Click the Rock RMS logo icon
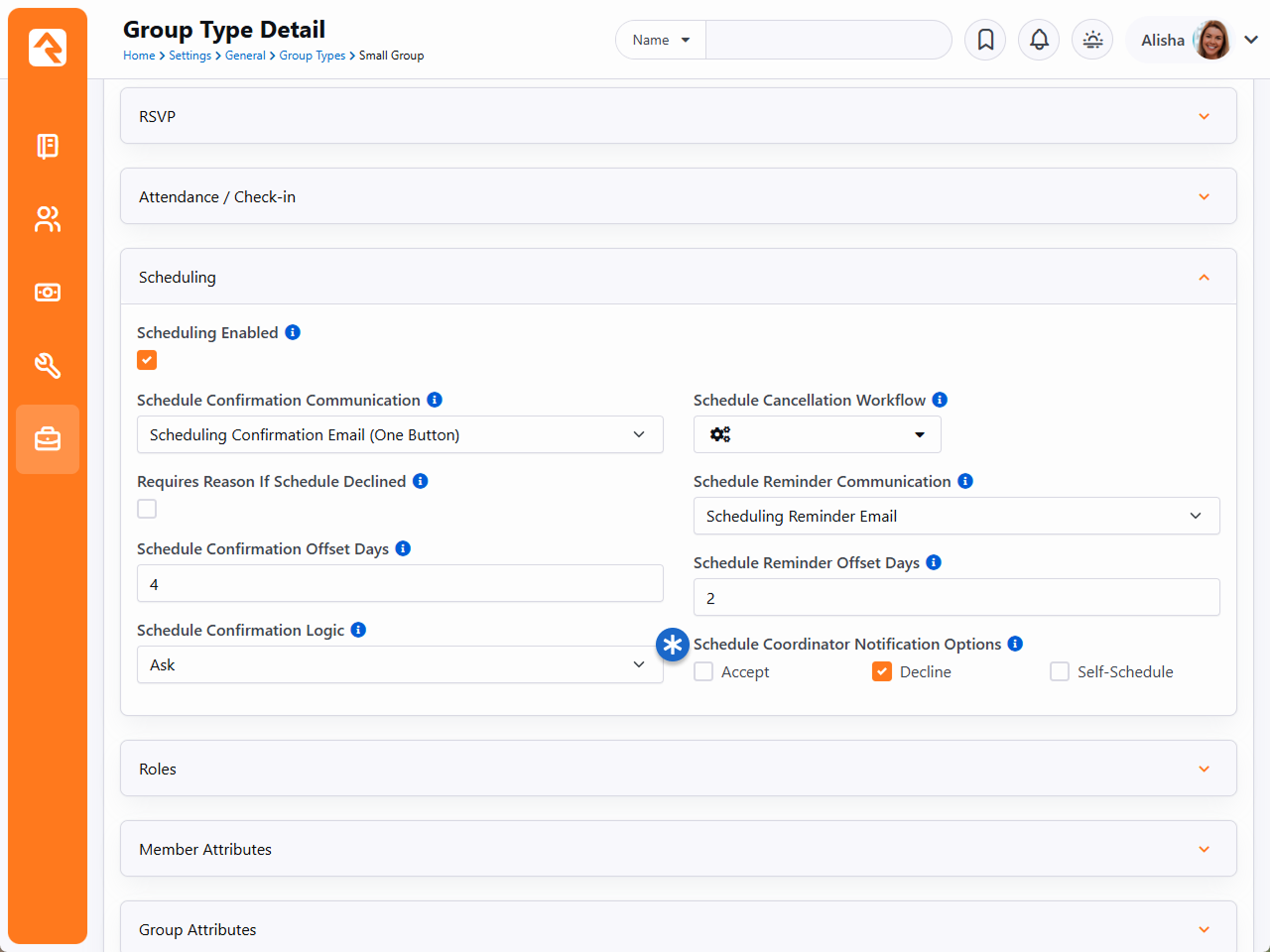Image resolution: width=1270 pixels, height=952 pixels. point(48,48)
